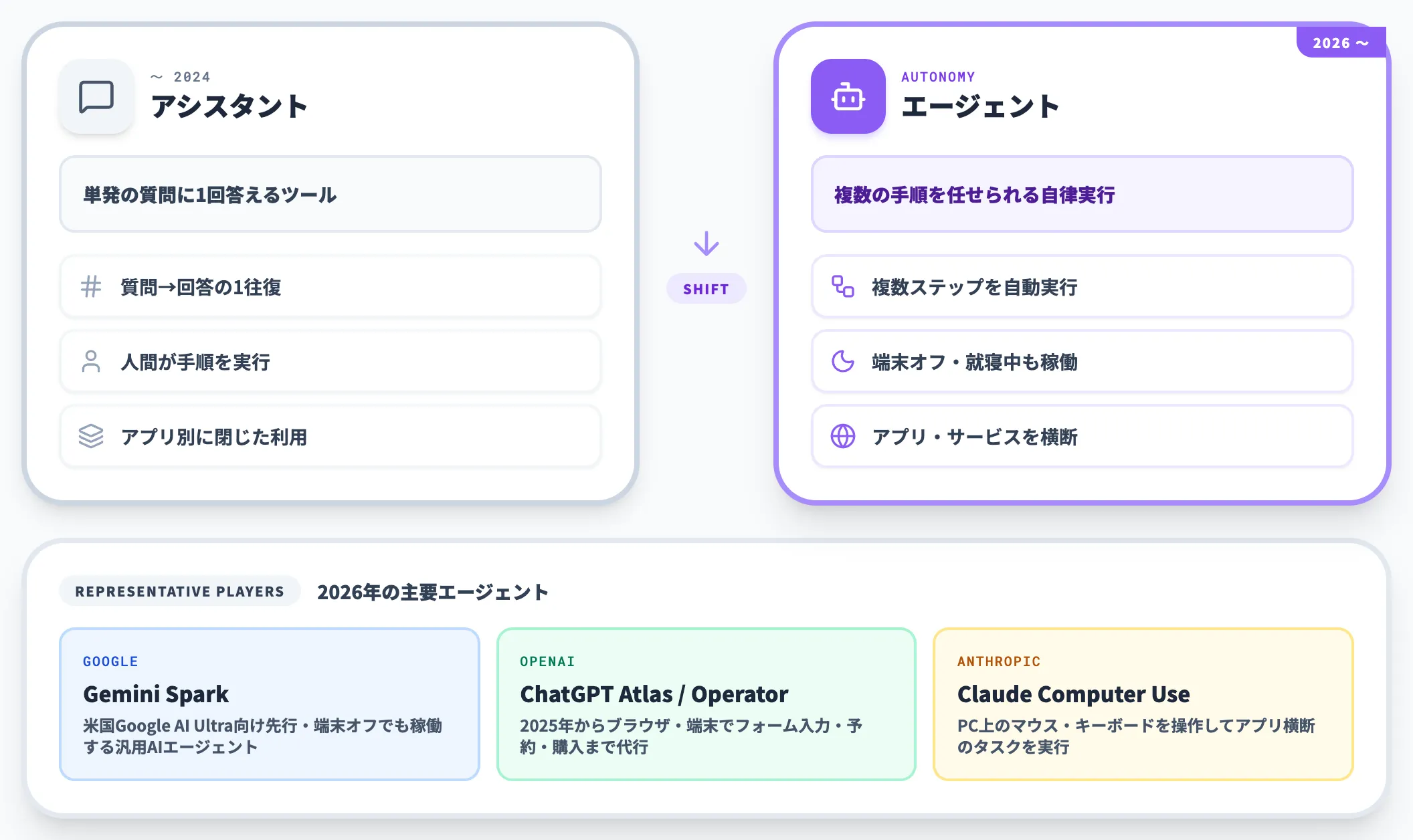
Task: Click the アシスタント heading
Action: pyautogui.click(x=229, y=106)
